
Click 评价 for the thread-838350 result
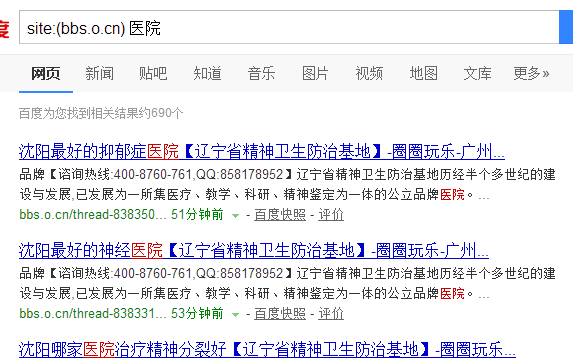click(331, 215)
